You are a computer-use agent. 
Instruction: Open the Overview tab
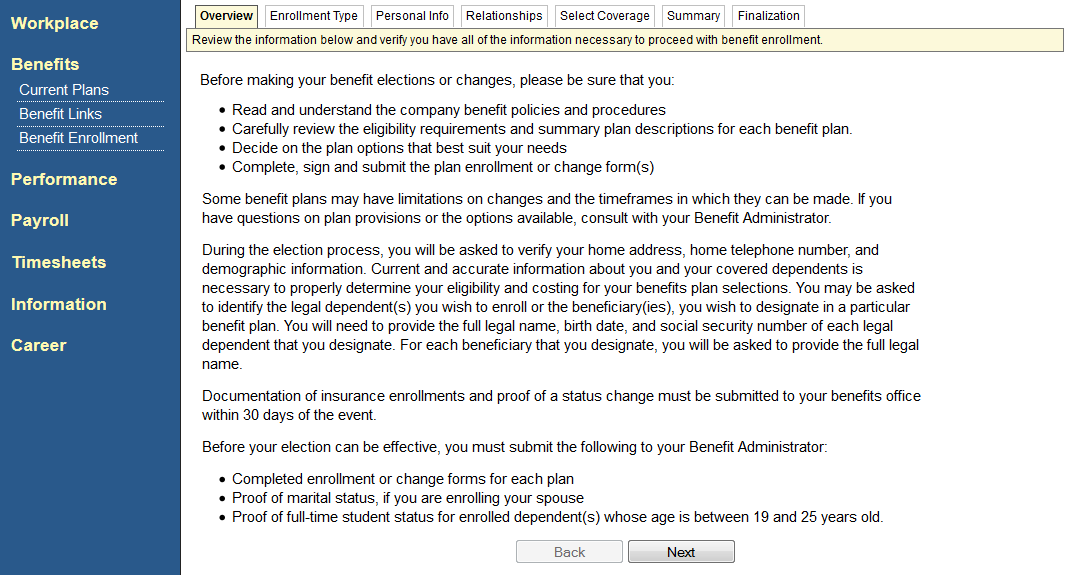click(x=226, y=16)
